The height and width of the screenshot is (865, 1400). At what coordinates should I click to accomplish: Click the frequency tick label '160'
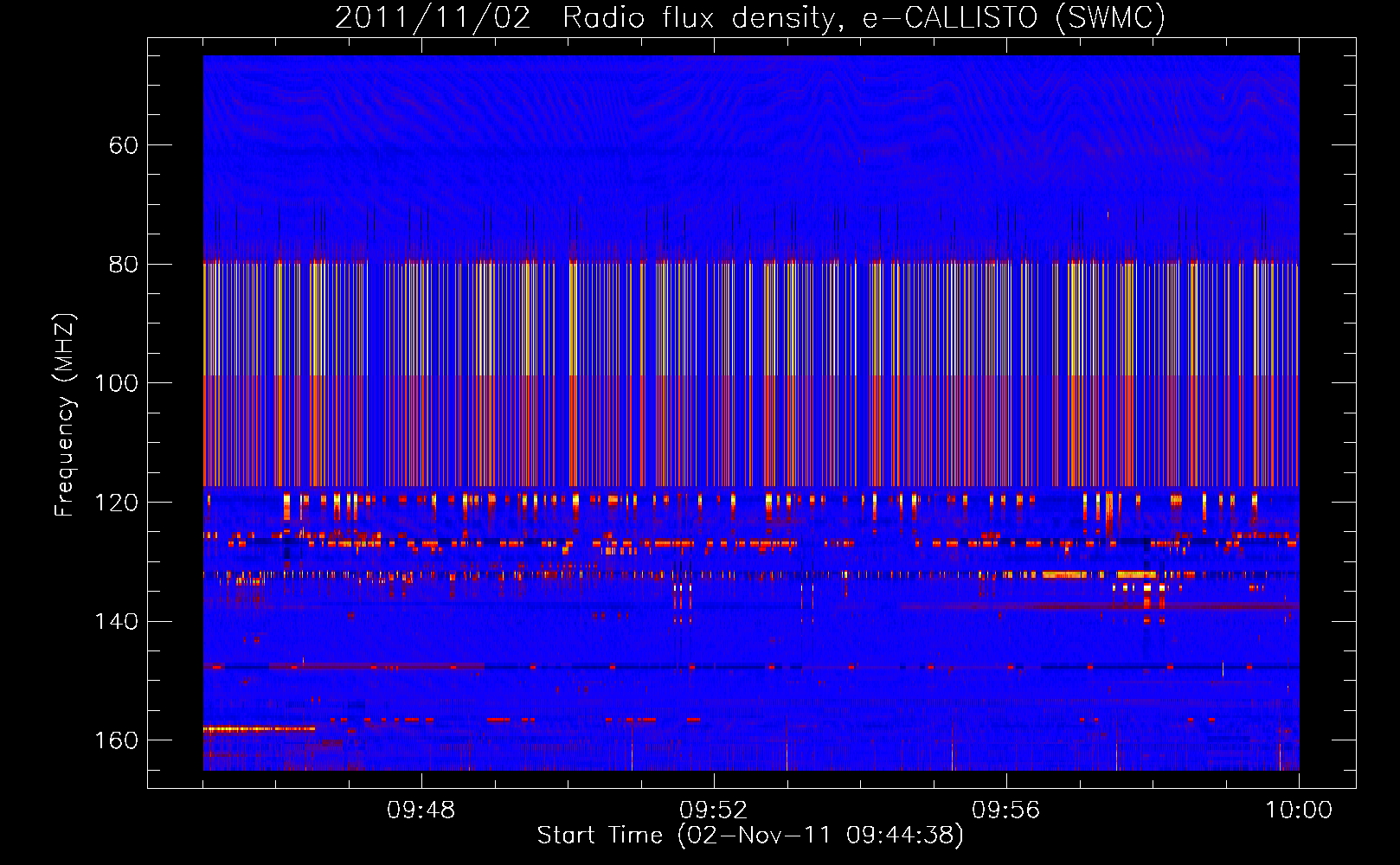[116, 740]
